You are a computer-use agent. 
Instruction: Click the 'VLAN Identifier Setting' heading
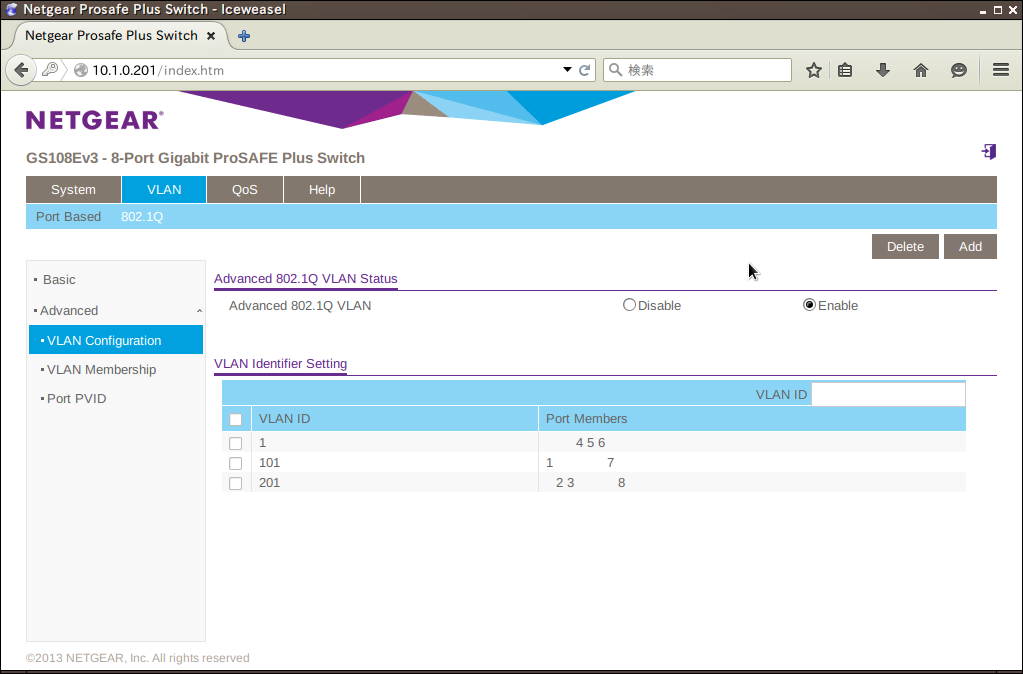(x=281, y=363)
